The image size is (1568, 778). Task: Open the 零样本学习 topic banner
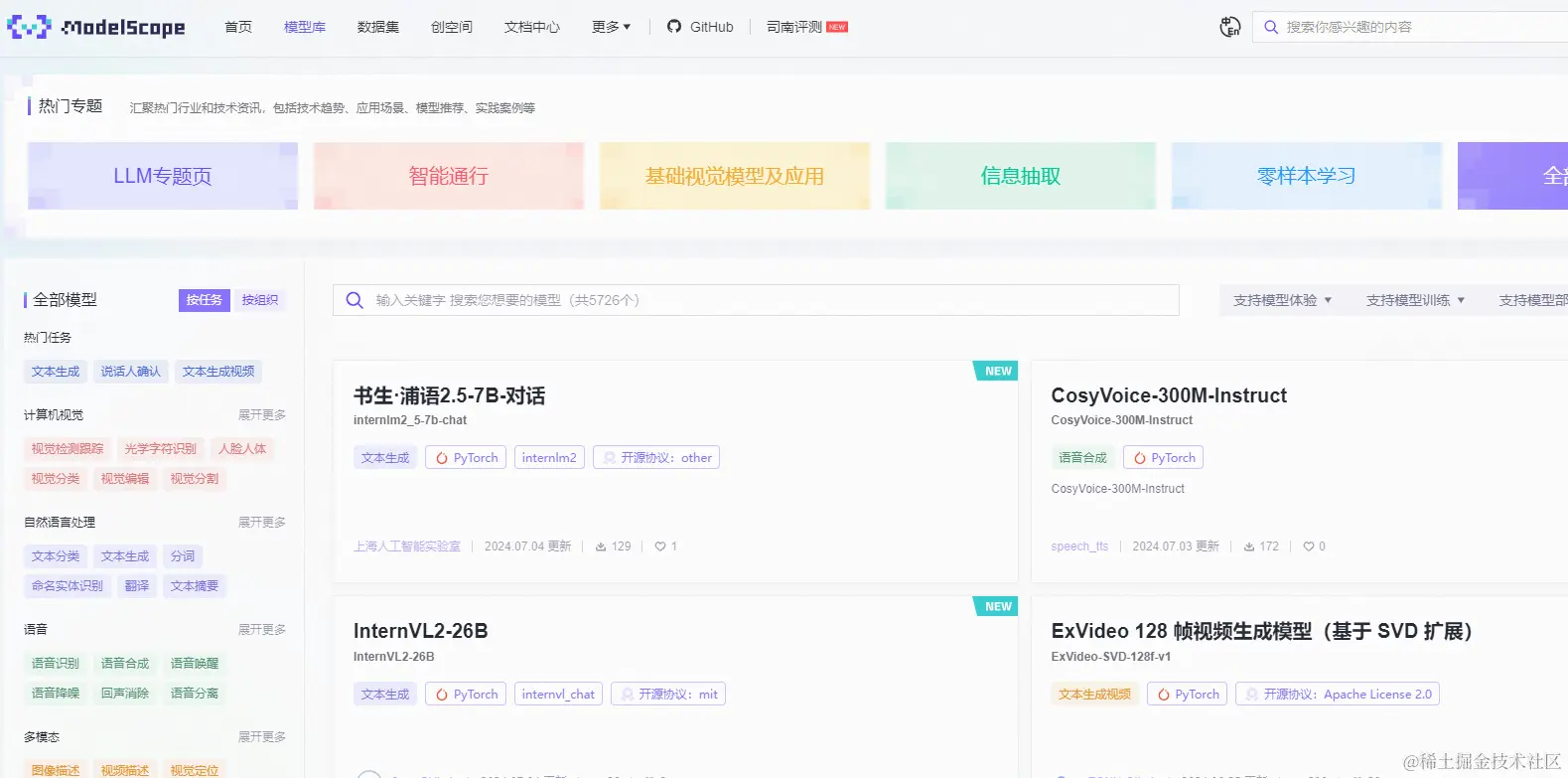tap(1307, 176)
